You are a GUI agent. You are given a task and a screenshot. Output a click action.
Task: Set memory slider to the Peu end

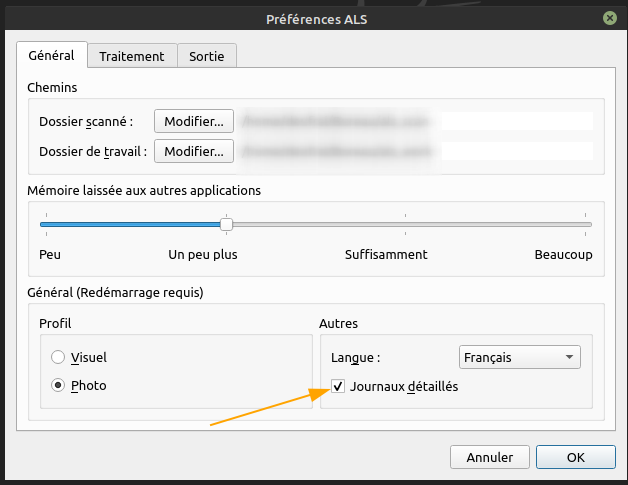click(x=45, y=224)
